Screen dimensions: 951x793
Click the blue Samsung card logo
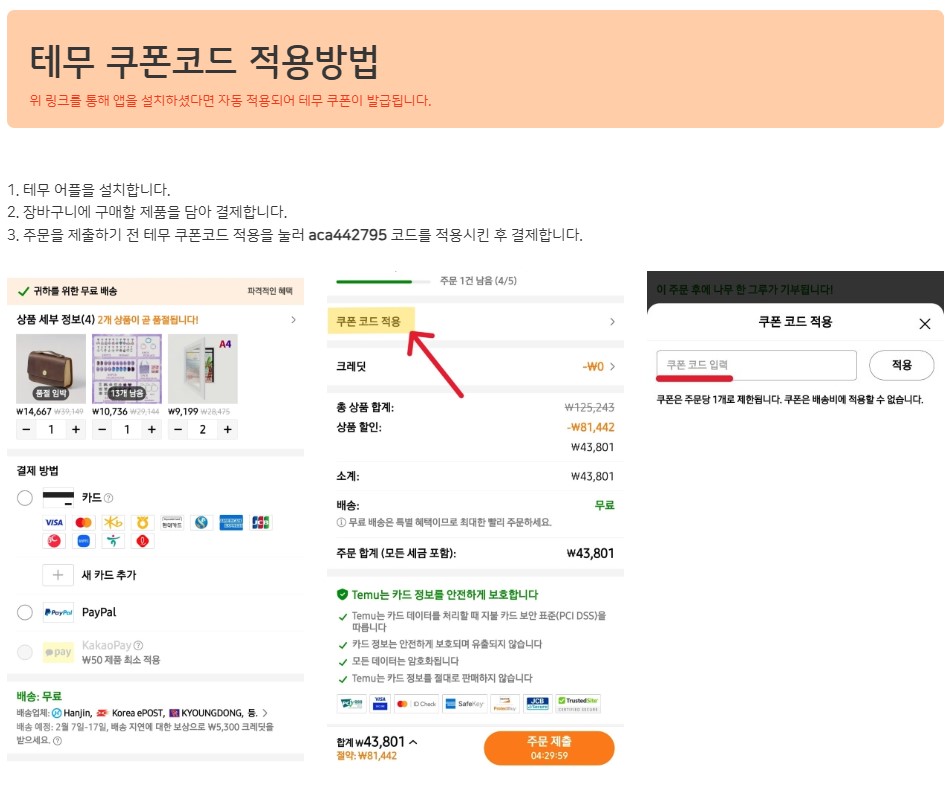pyautogui.click(x=84, y=541)
